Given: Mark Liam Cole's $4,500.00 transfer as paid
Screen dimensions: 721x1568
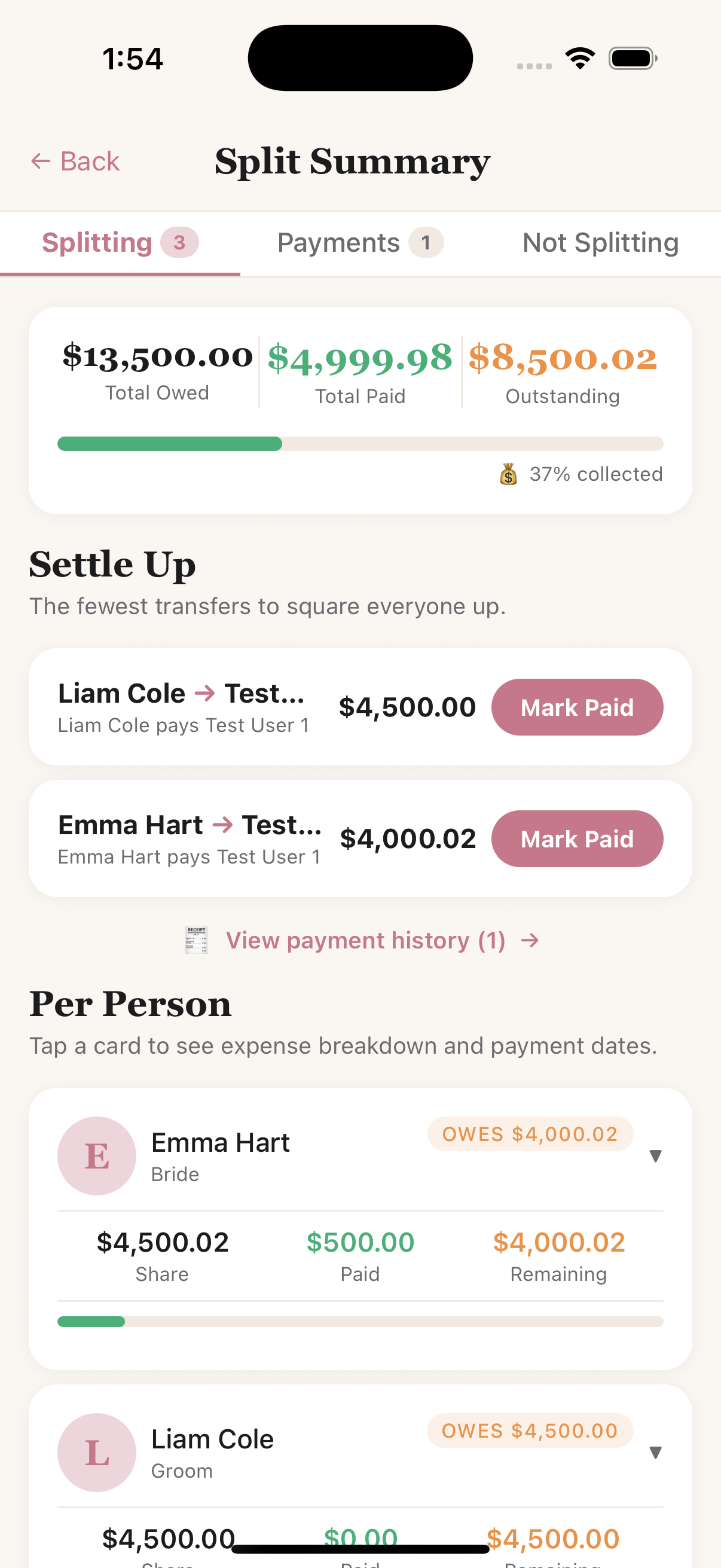Looking at the screenshot, I should click(577, 707).
